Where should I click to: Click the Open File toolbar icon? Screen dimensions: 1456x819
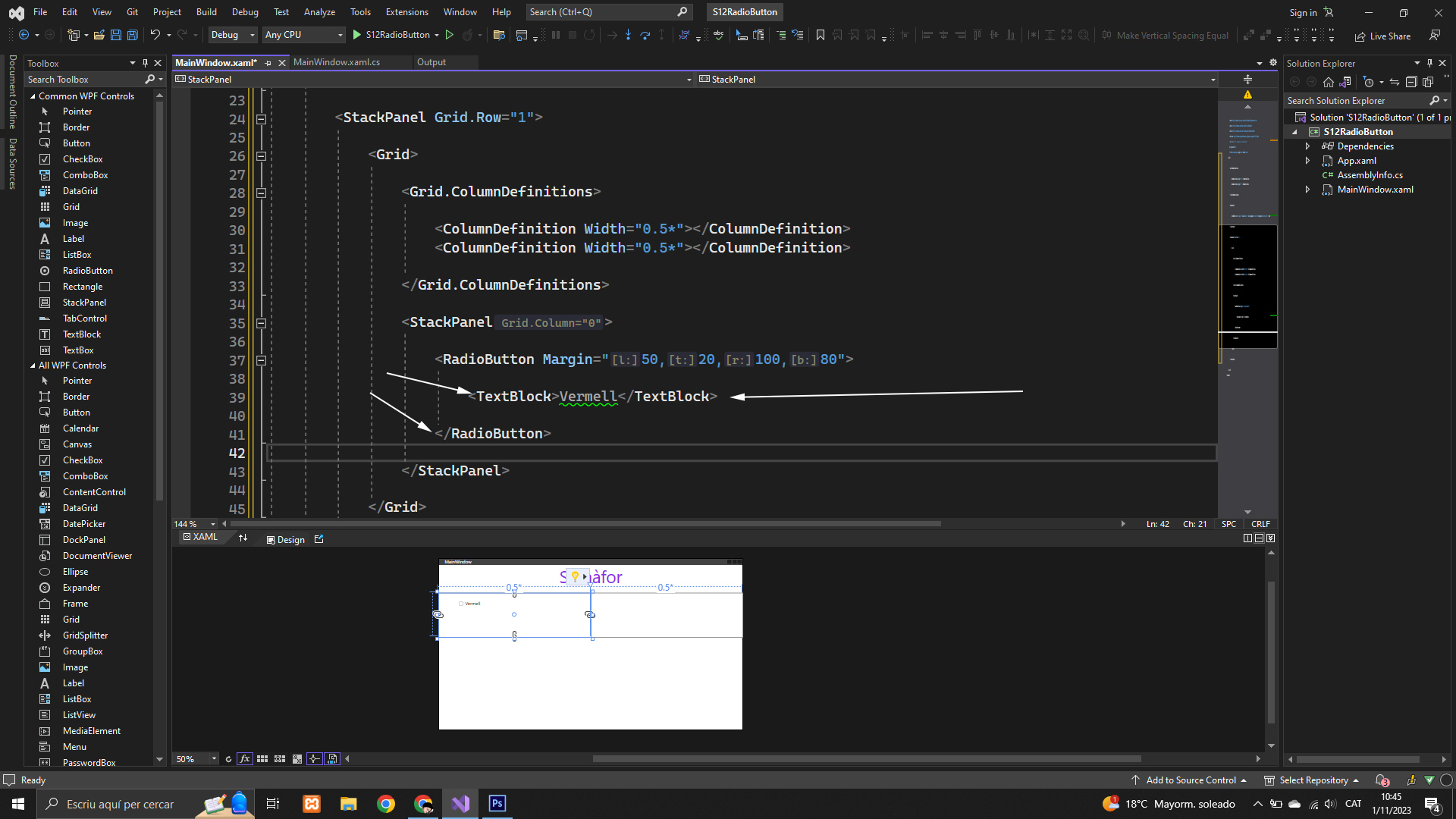click(x=99, y=35)
